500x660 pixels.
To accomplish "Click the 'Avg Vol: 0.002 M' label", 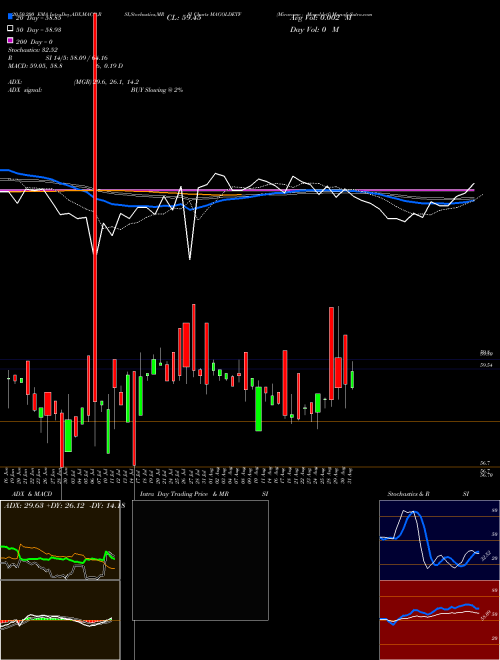I will click(x=321, y=18).
